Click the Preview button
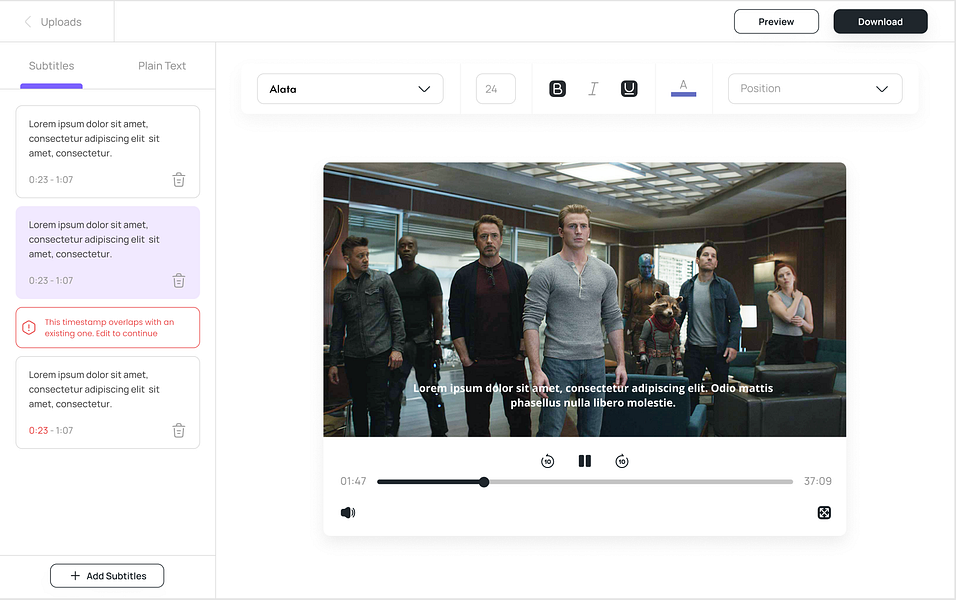Viewport: 956px width, 600px height. pyautogui.click(x=776, y=22)
